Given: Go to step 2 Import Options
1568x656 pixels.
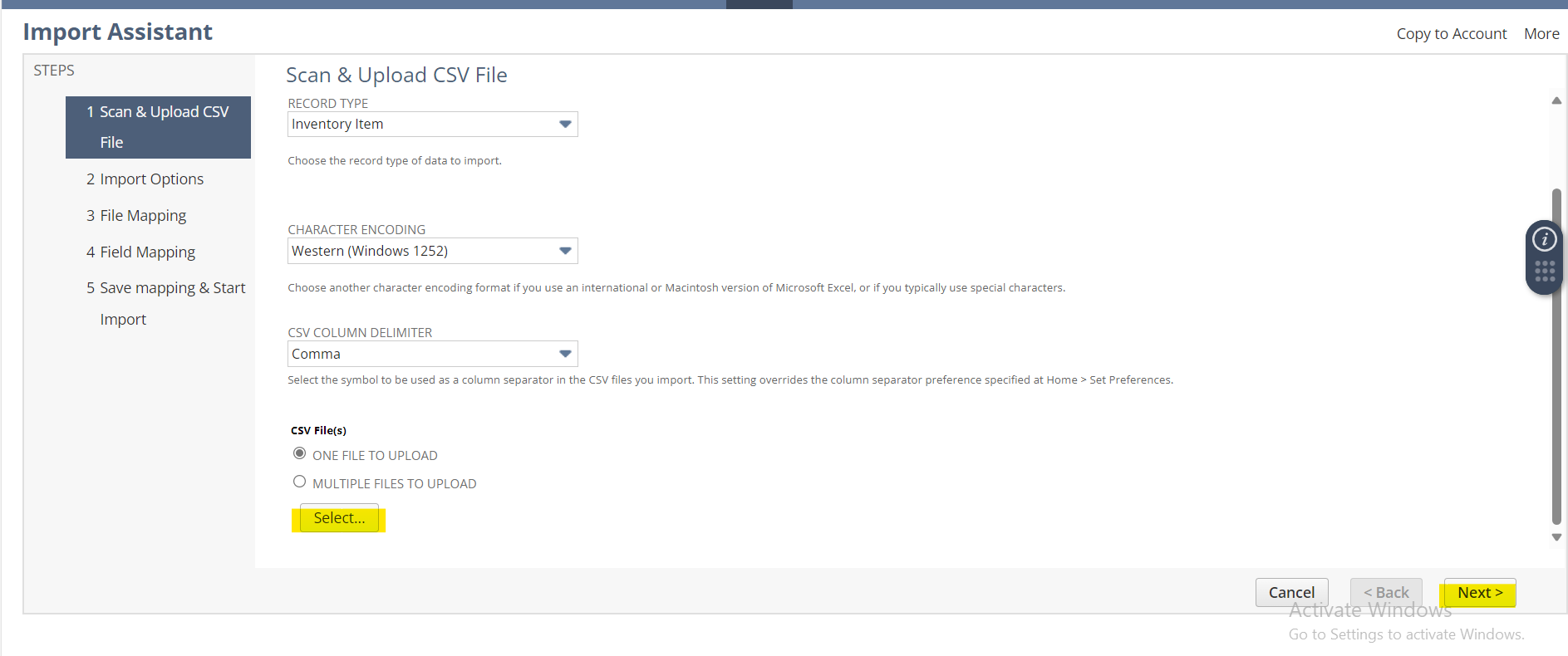Looking at the screenshot, I should coord(145,179).
